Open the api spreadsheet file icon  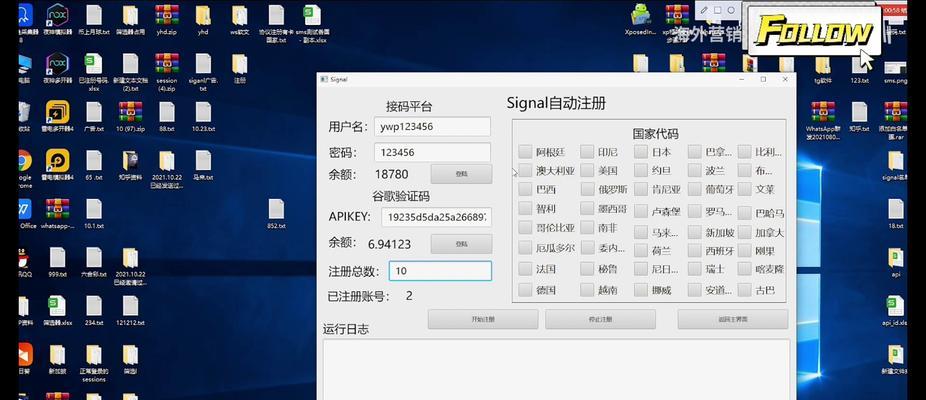[895, 262]
